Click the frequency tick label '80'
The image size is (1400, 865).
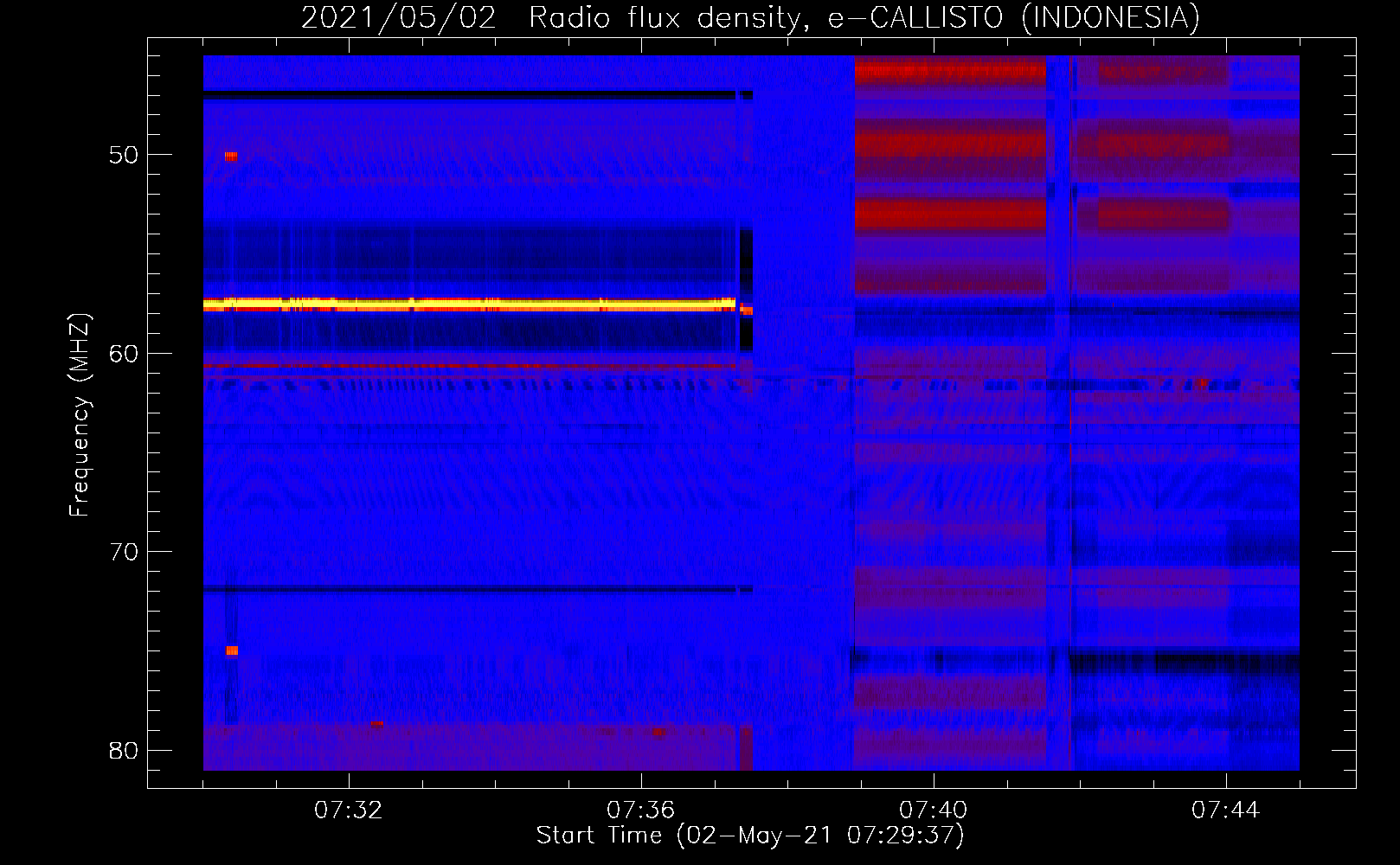tap(124, 750)
